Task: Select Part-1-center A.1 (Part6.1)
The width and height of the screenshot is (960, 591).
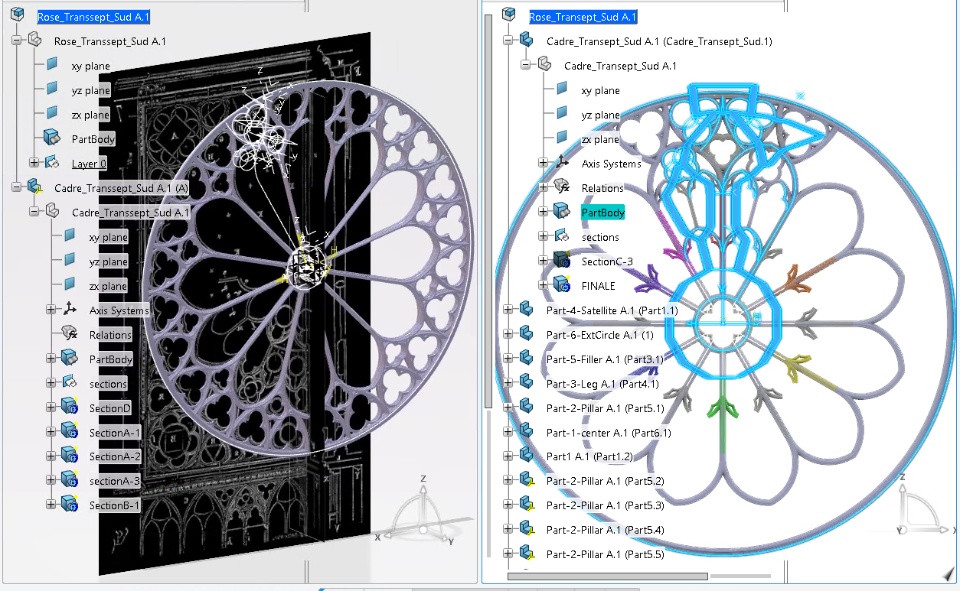Action: click(x=609, y=433)
